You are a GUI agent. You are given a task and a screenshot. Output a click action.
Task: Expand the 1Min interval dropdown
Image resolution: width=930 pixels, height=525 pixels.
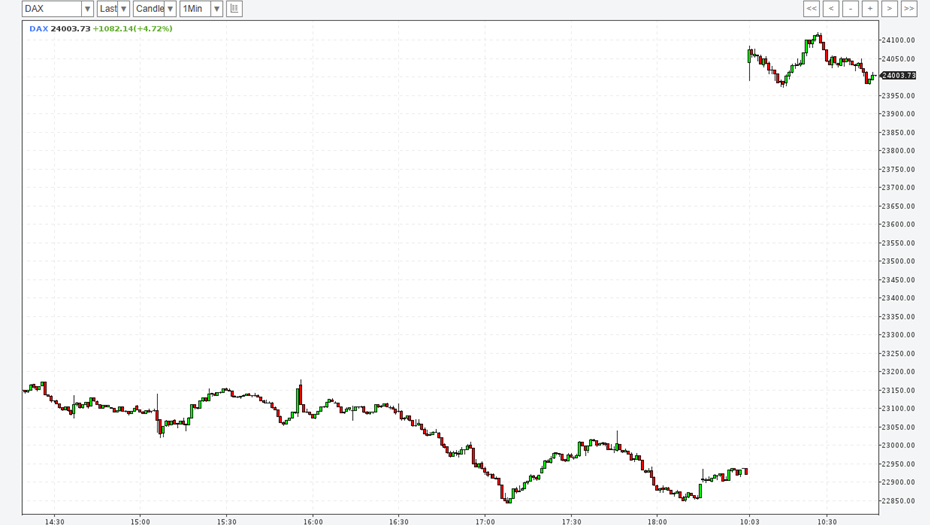pyautogui.click(x=216, y=9)
